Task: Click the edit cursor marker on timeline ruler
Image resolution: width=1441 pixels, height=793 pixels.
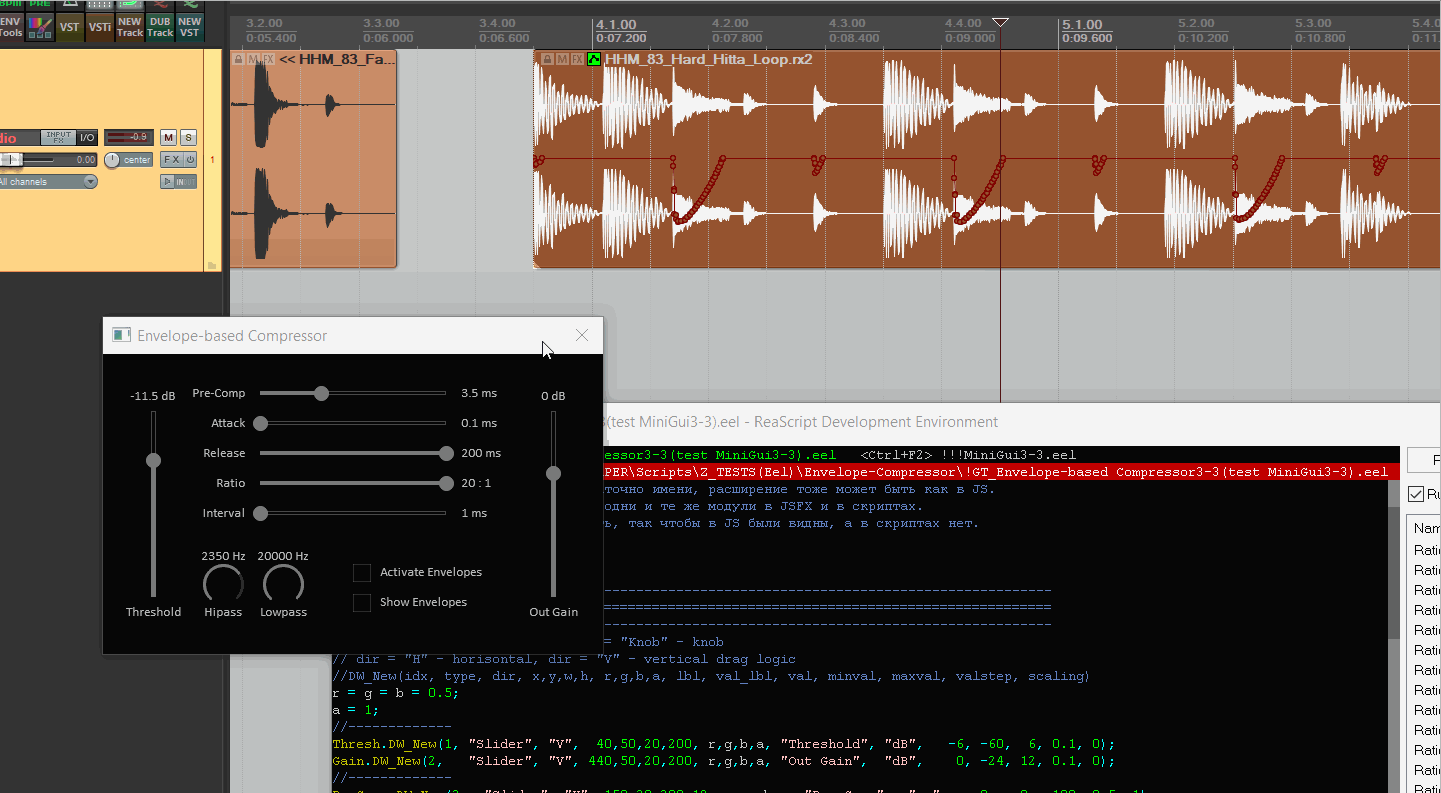Action: pos(1000,22)
